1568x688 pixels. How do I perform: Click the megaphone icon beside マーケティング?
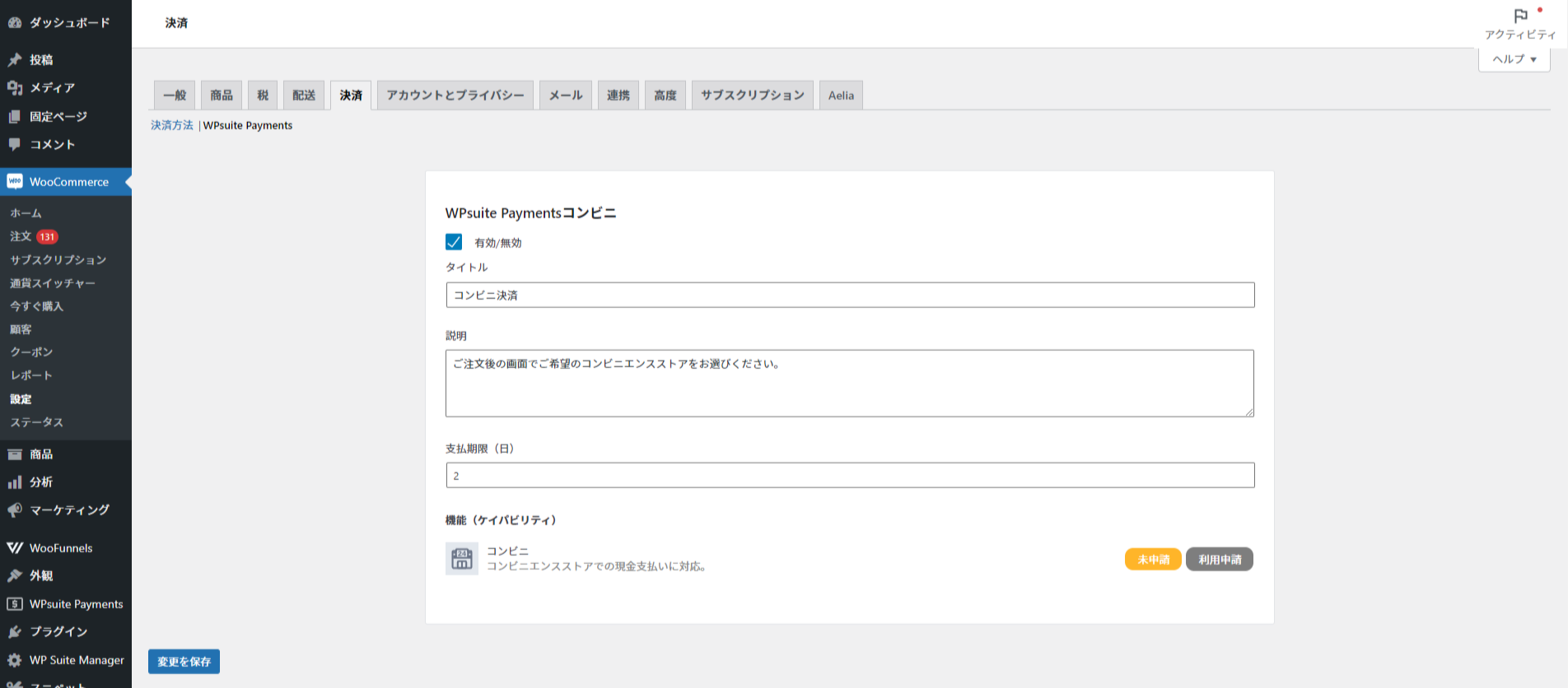pos(15,509)
